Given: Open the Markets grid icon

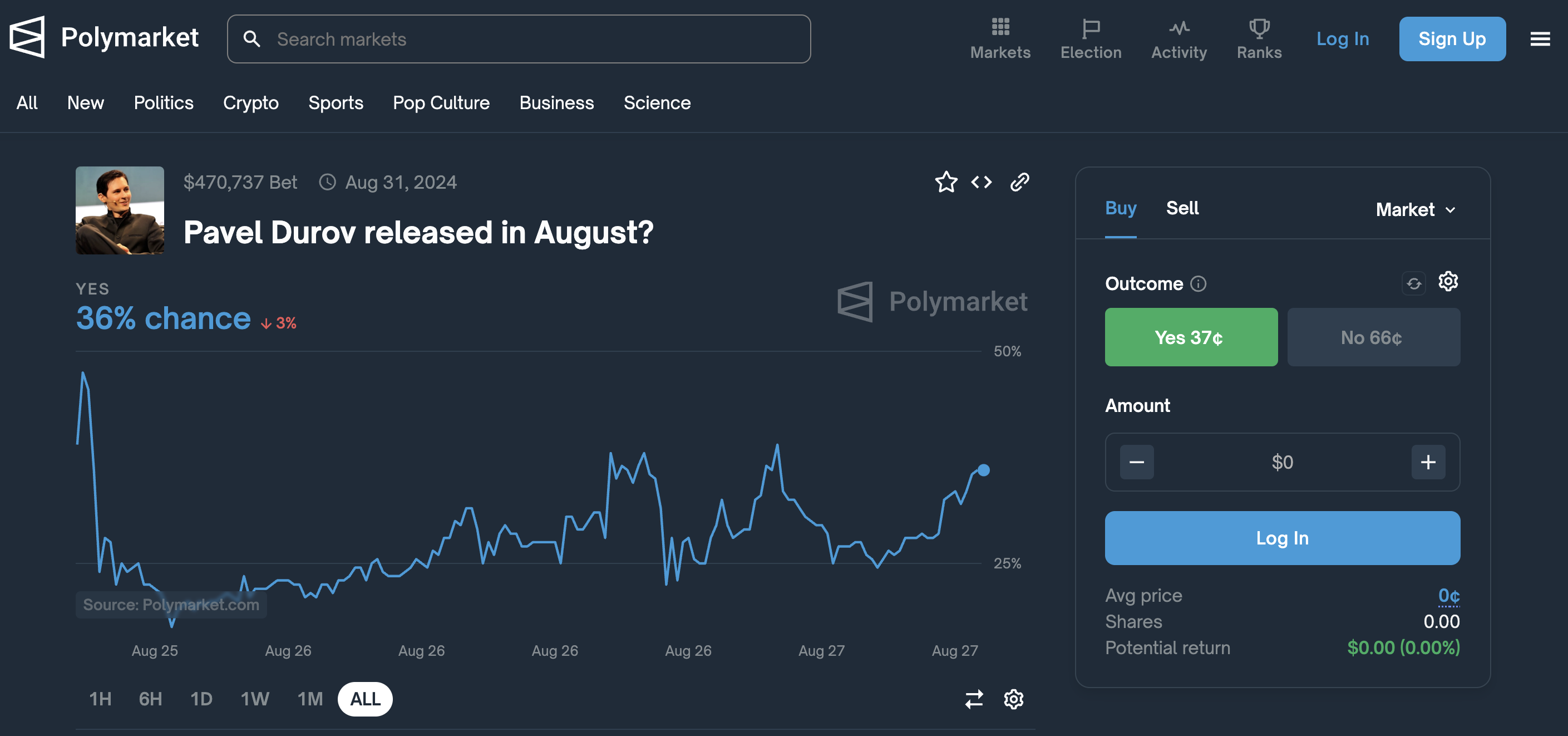Looking at the screenshot, I should (x=1000, y=27).
